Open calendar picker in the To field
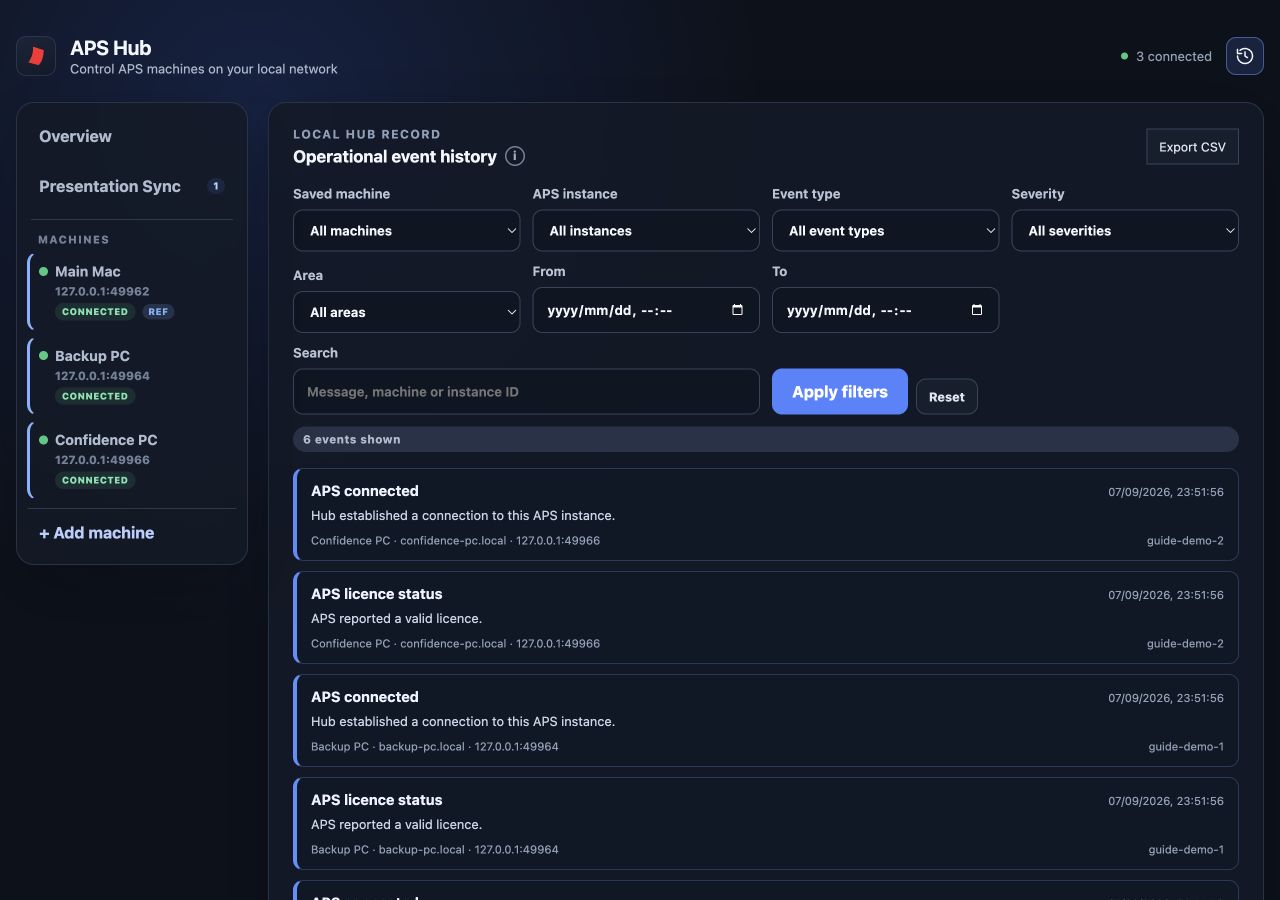This screenshot has width=1280, height=900. (x=977, y=310)
